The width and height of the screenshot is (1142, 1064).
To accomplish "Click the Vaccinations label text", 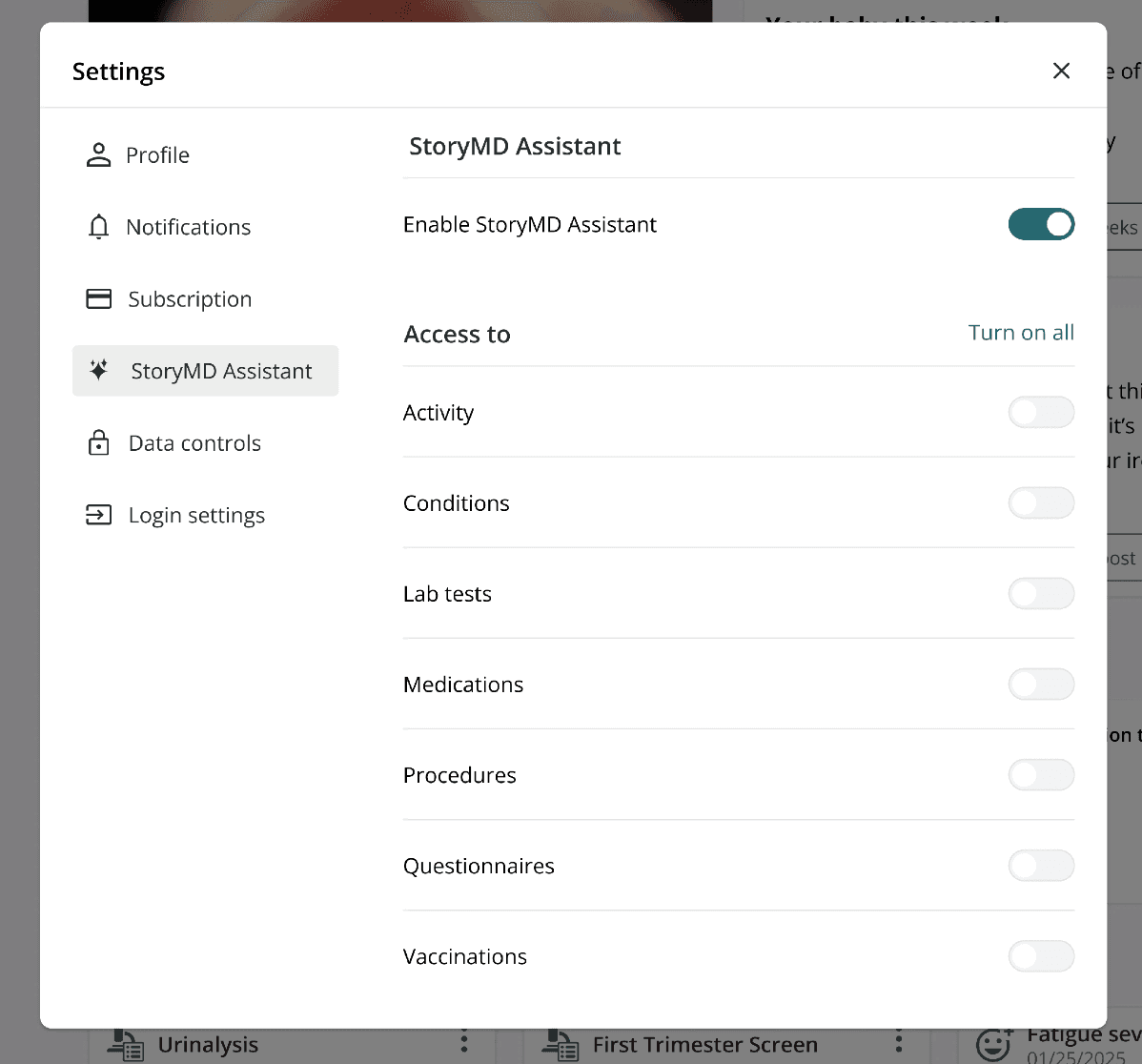I will 464,956.
